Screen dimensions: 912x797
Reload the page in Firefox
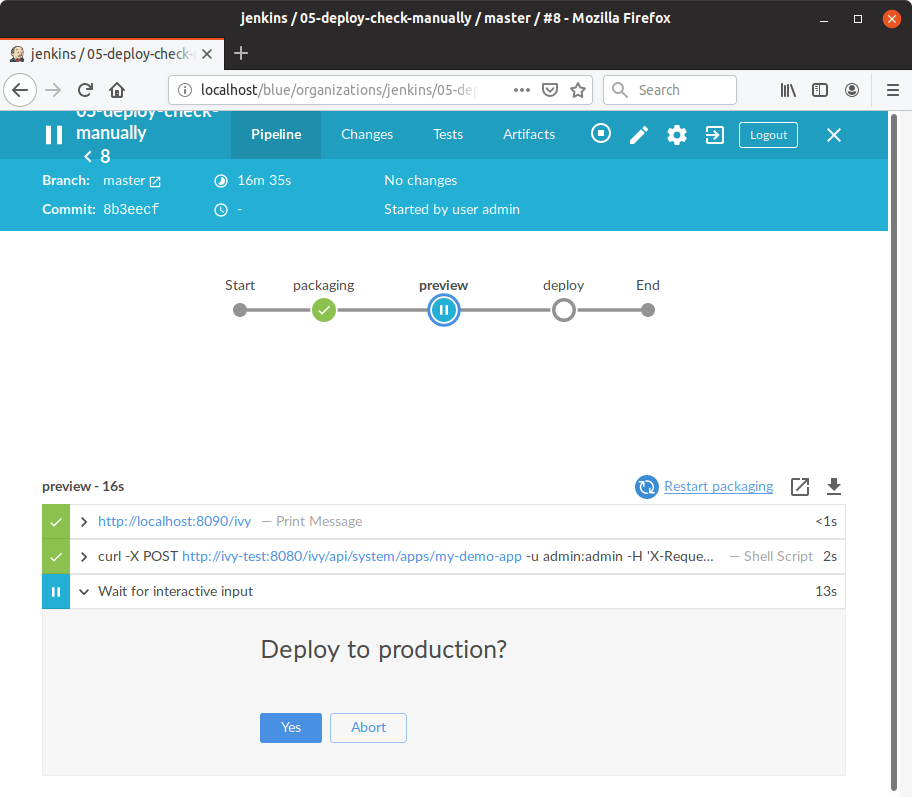click(x=86, y=90)
